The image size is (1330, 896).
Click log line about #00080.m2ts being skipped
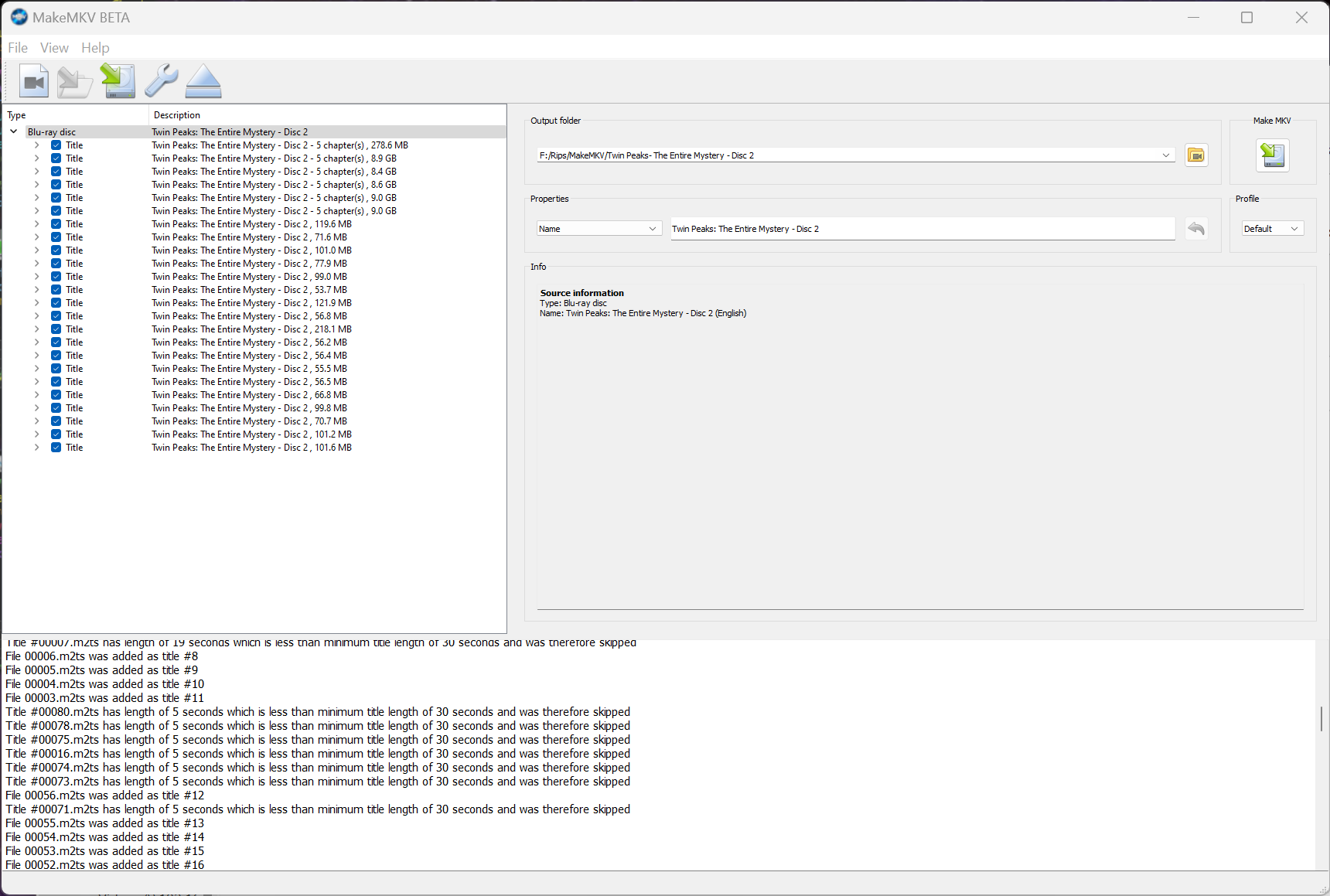tap(318, 712)
